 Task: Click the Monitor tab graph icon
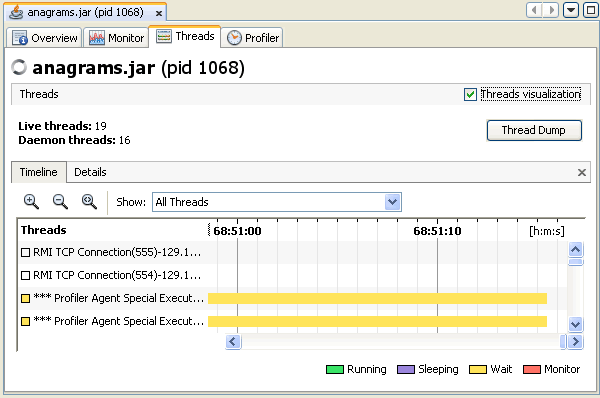point(97,38)
